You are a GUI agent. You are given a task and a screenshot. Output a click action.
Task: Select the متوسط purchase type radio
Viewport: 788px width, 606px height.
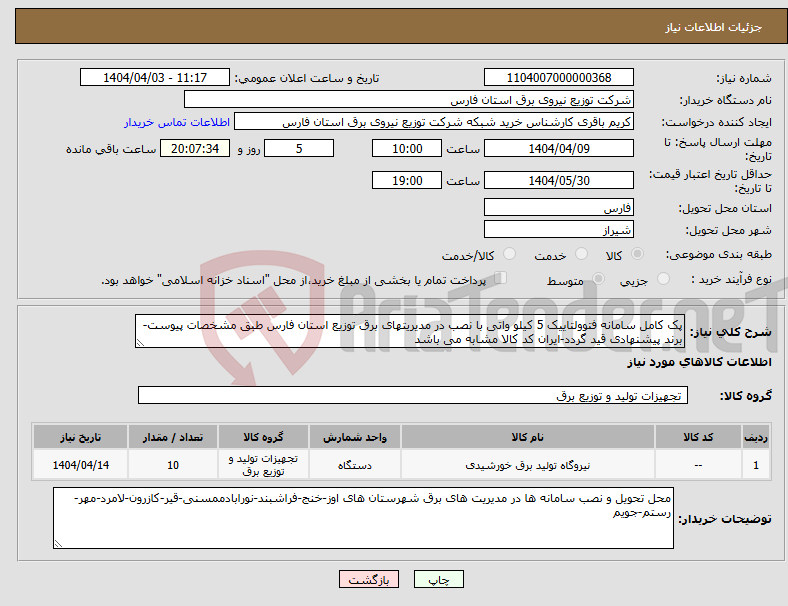coord(599,278)
